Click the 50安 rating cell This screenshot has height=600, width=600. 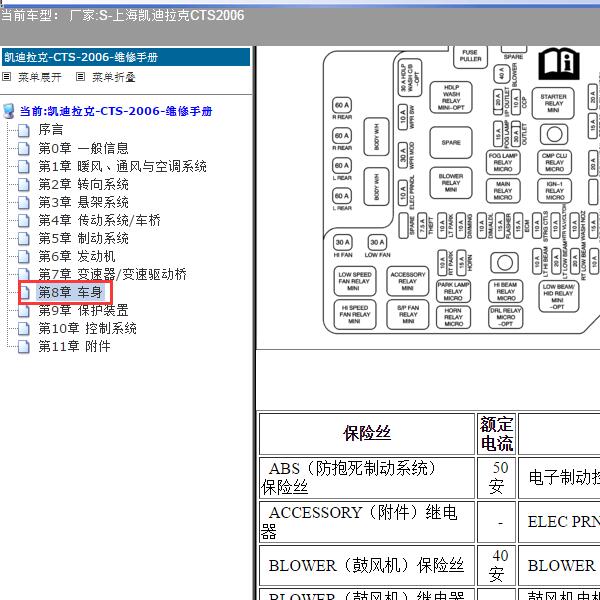point(496,478)
